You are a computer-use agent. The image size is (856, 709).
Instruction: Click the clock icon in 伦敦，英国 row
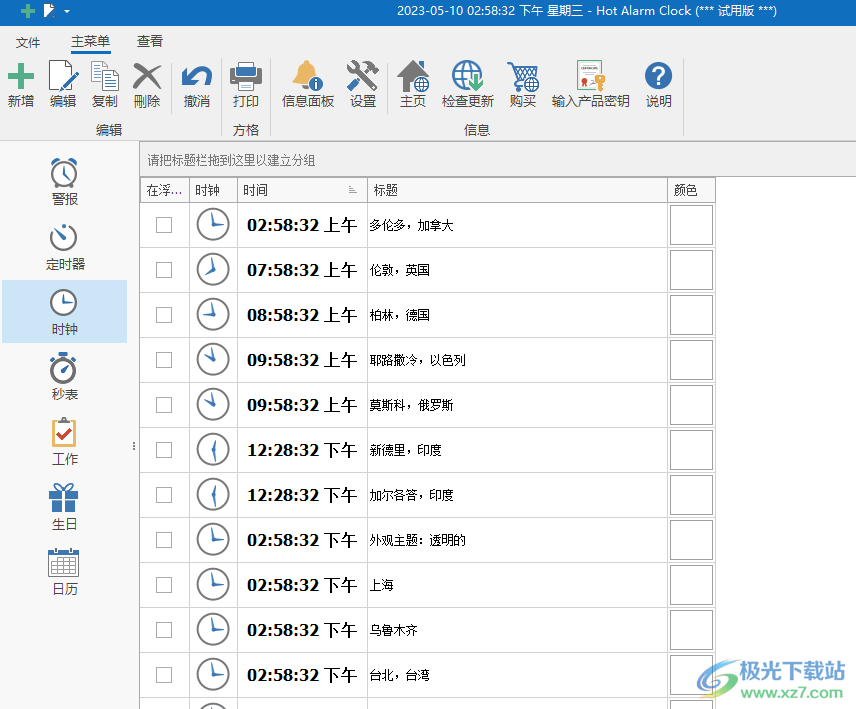[x=213, y=270]
